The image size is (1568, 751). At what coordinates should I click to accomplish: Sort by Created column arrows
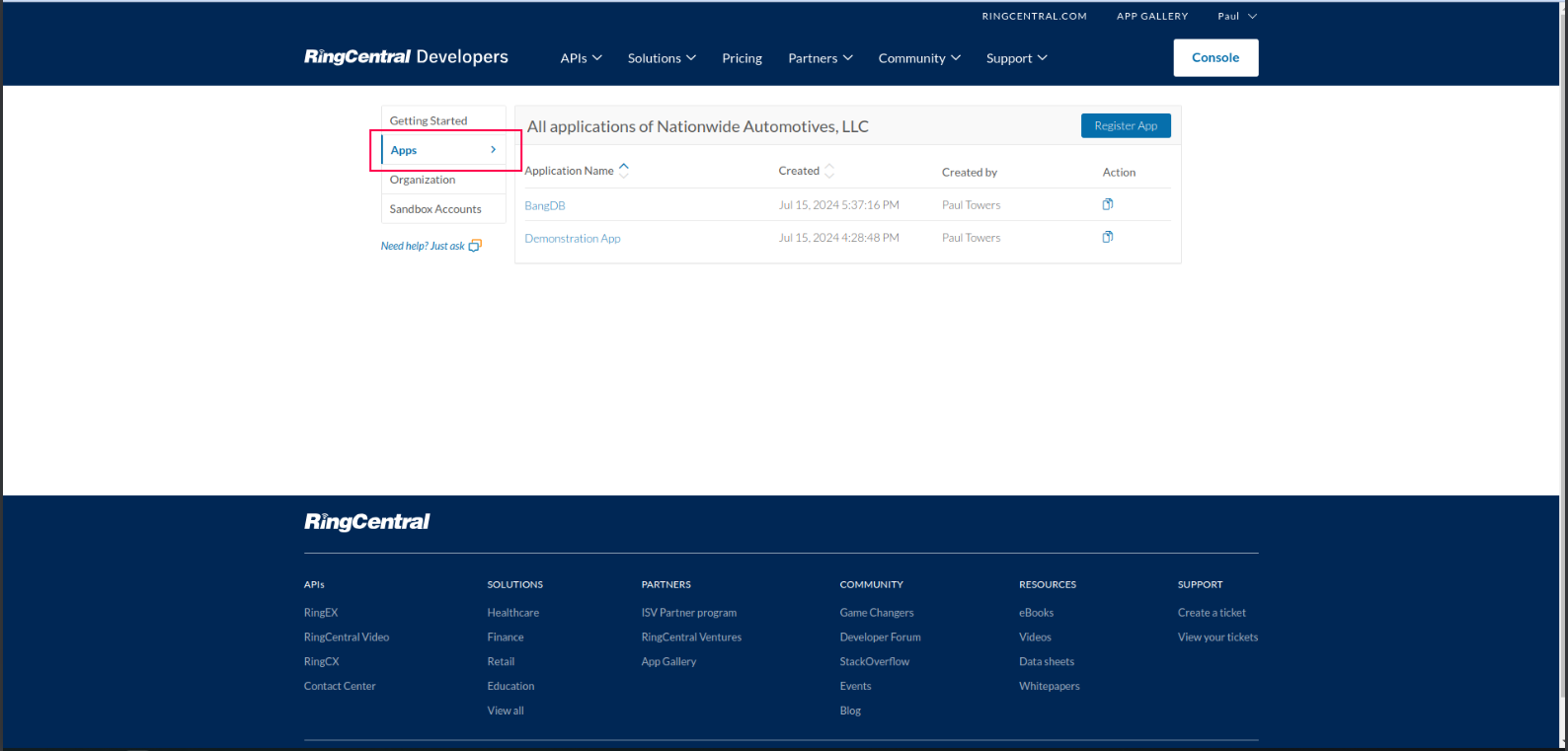coord(829,171)
